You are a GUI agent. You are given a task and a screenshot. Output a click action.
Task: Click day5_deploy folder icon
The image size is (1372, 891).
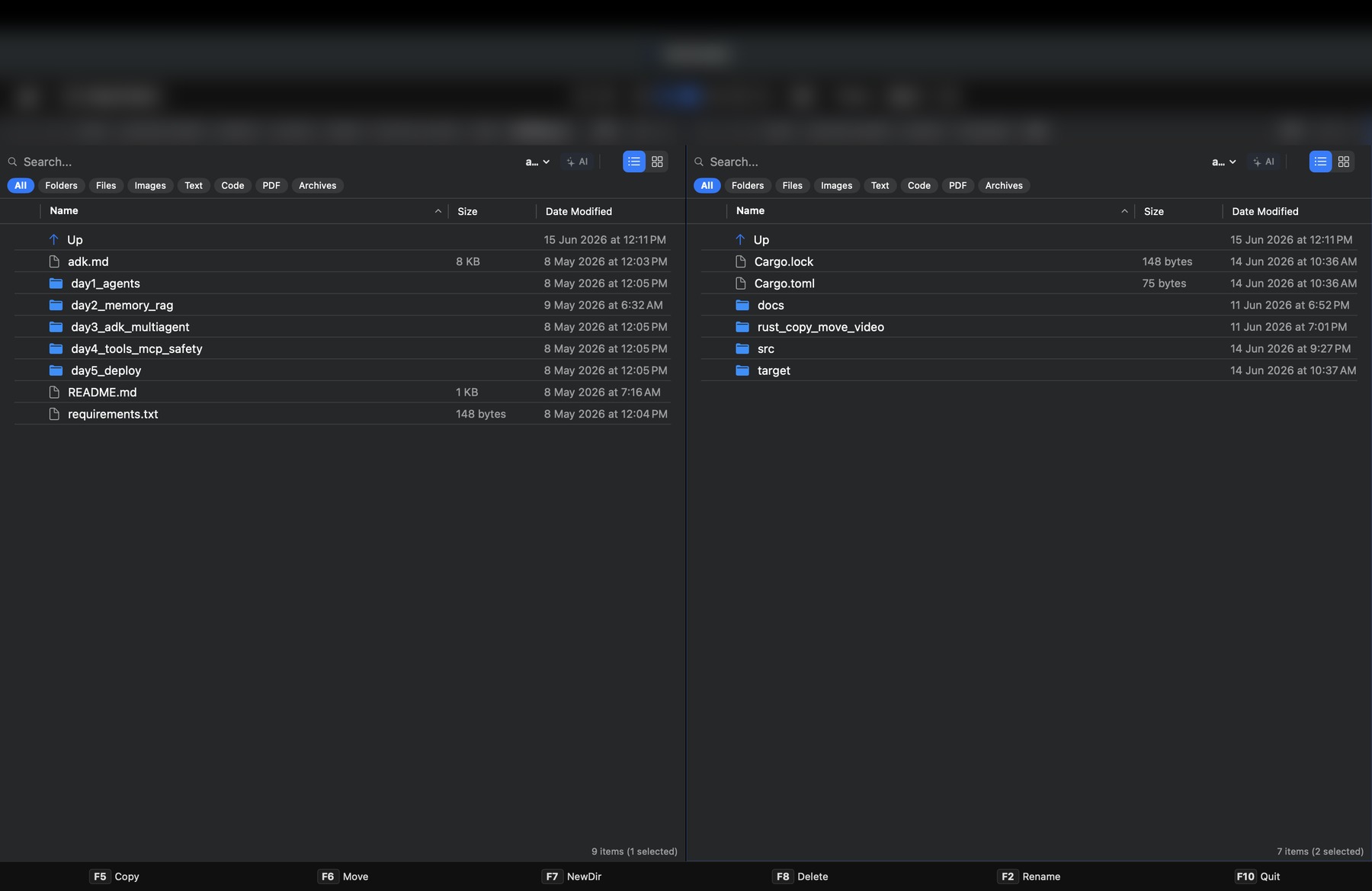click(x=56, y=370)
